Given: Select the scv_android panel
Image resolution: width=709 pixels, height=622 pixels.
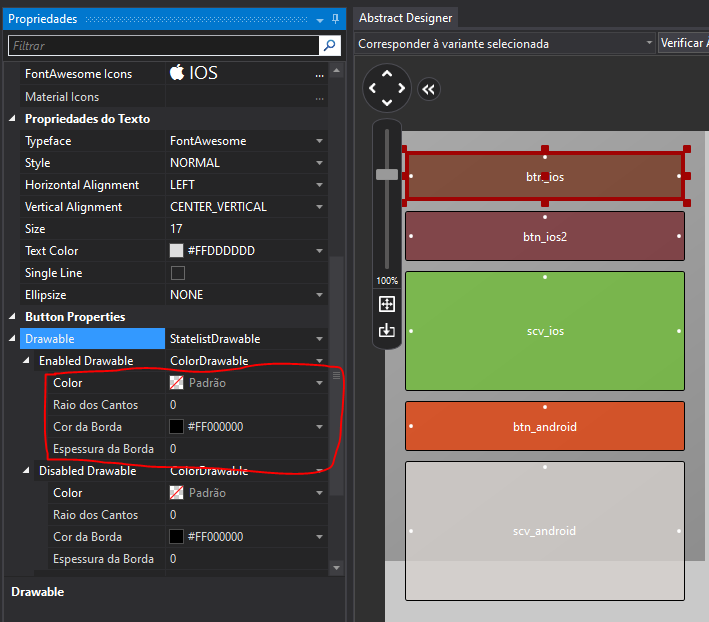Looking at the screenshot, I should pos(545,531).
